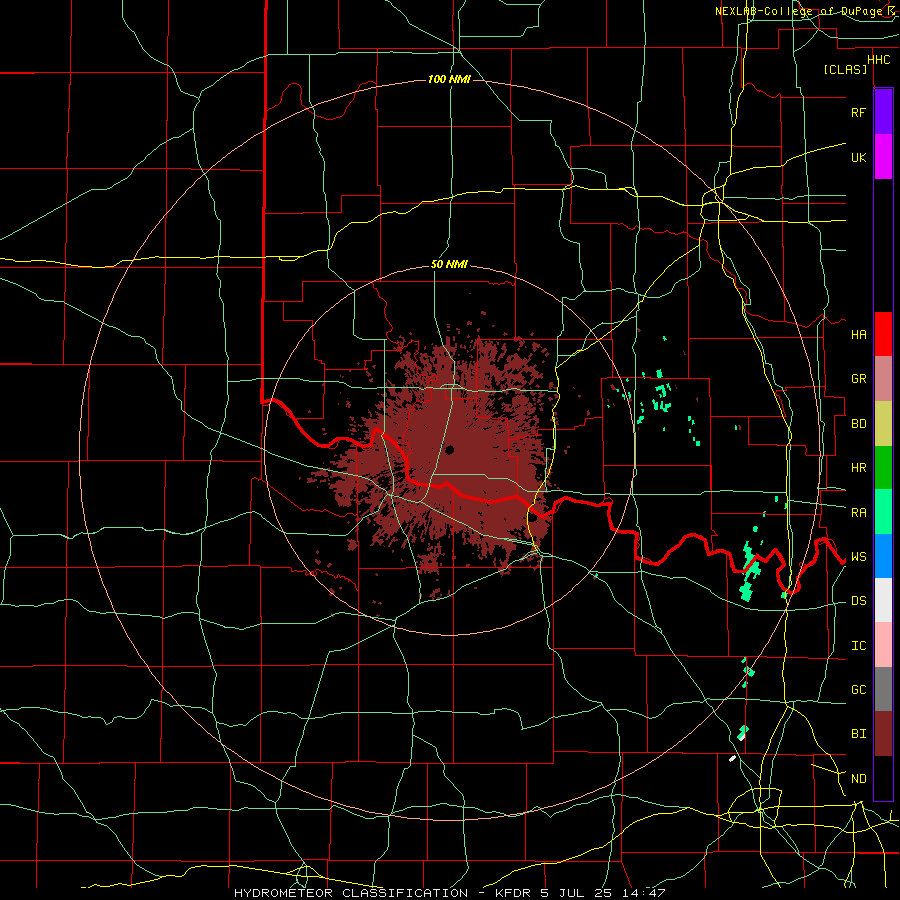Click the HR green legend swatch
This screenshot has height=900, width=900.
coord(883,467)
